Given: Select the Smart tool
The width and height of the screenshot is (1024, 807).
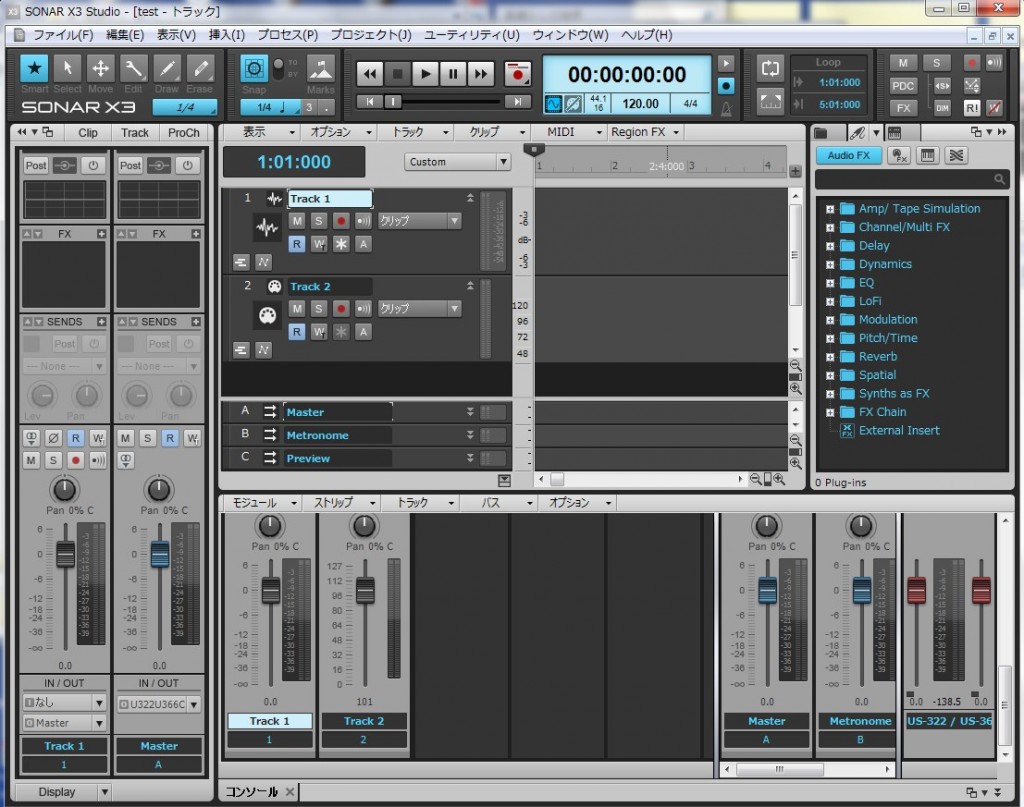Looking at the screenshot, I should pos(34,68).
